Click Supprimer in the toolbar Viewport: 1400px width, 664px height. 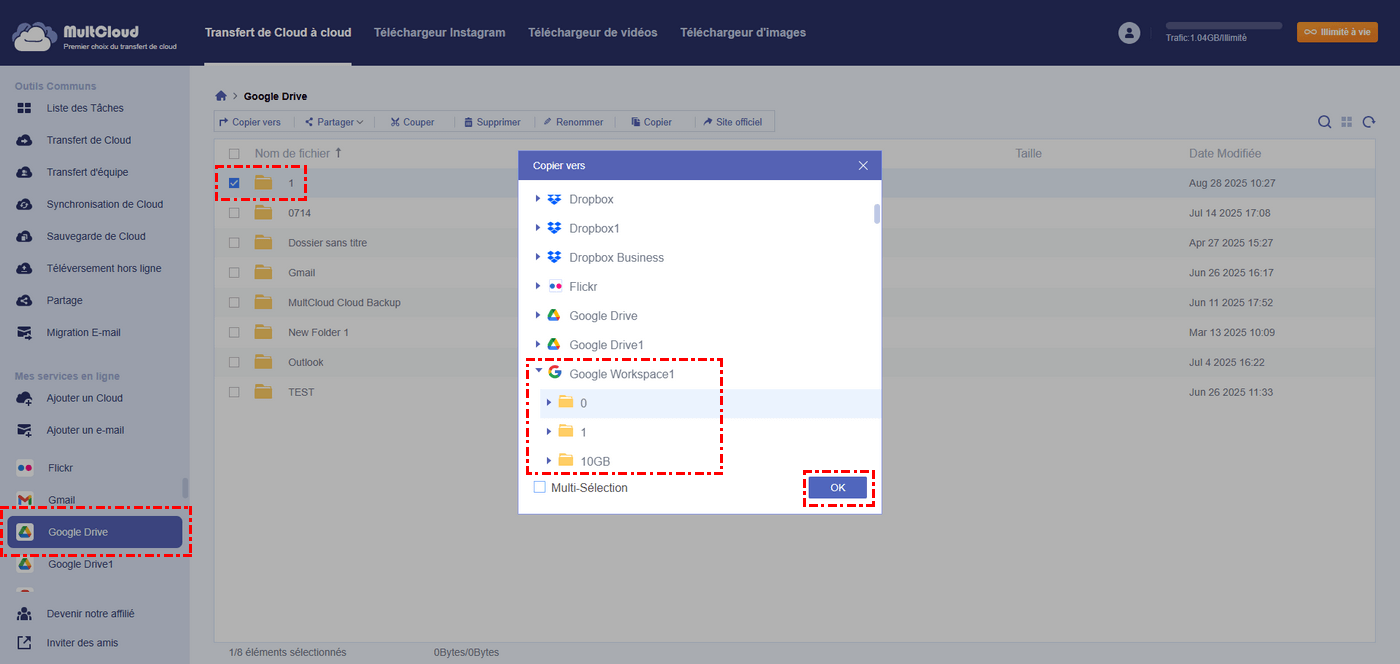[x=492, y=122]
